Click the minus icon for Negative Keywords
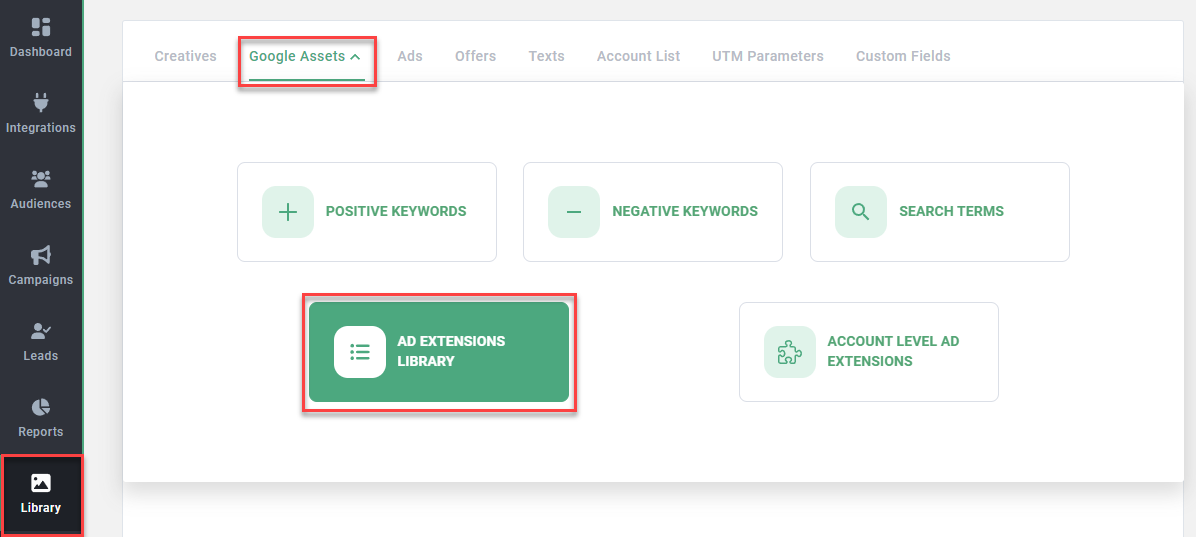Screen dimensions: 1196x537 [574, 212]
